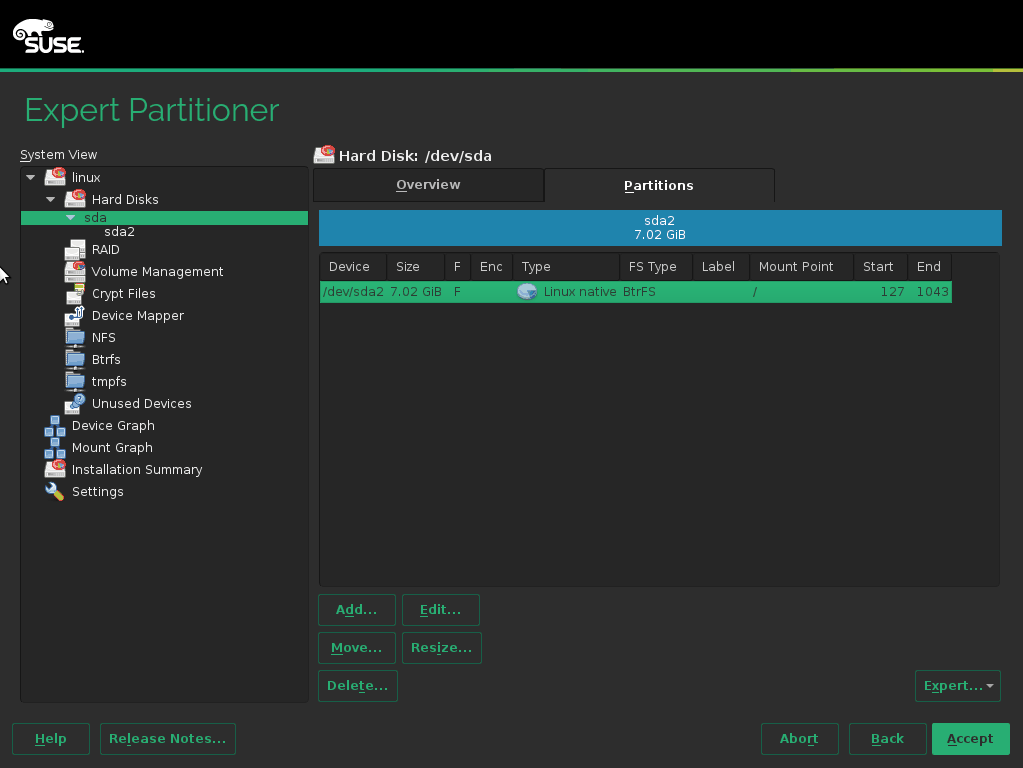Click the Unused Devices icon
This screenshot has height=768, width=1023.
(75, 404)
